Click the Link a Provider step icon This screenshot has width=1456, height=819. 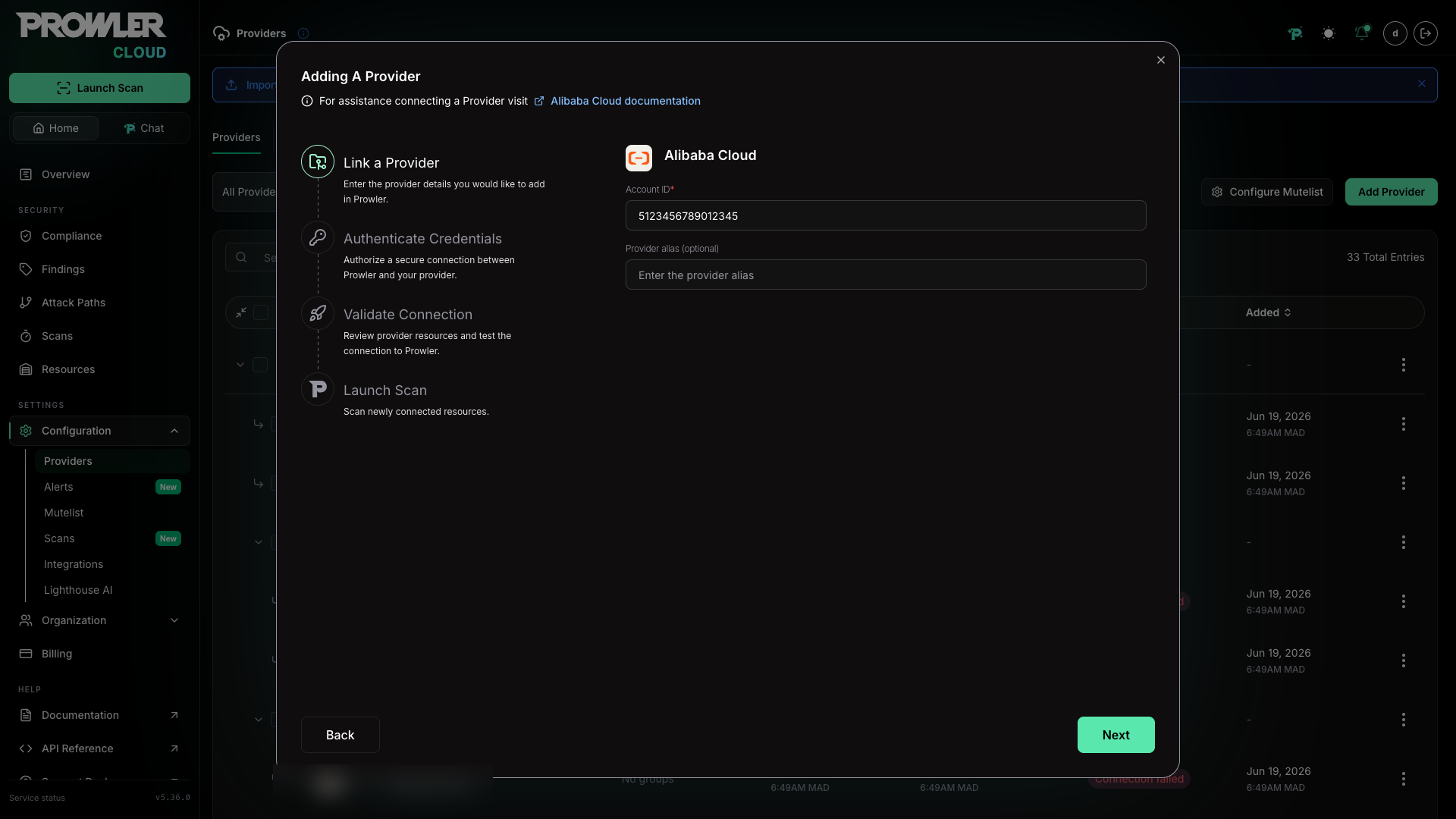(318, 162)
